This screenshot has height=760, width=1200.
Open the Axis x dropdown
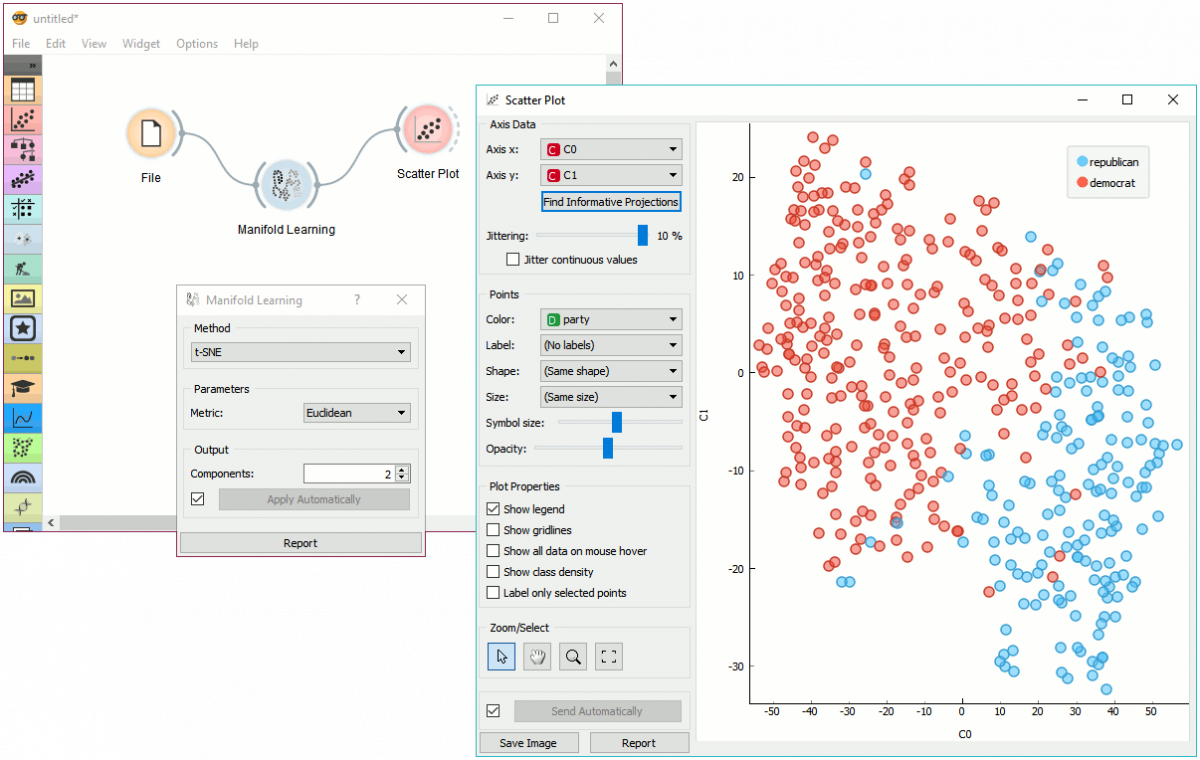[x=611, y=150]
